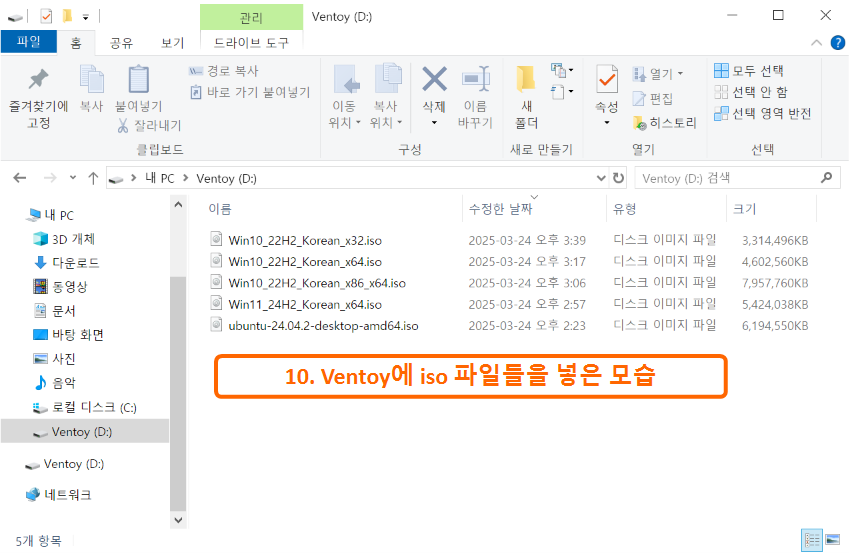Click the 복사 copy icon in clipboard group
The height and width of the screenshot is (553, 849).
(92, 88)
